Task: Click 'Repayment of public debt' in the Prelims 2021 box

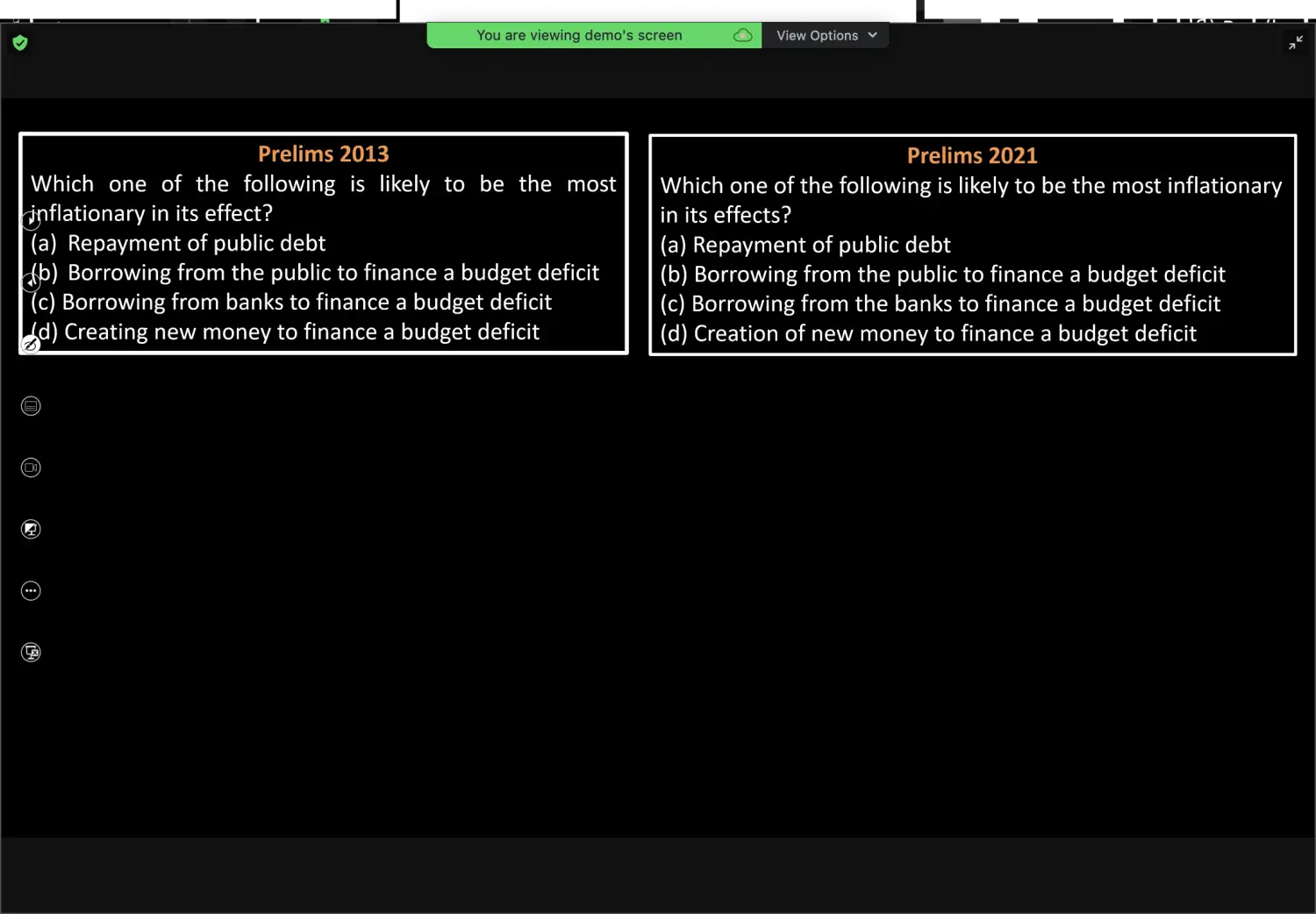Action: (821, 245)
